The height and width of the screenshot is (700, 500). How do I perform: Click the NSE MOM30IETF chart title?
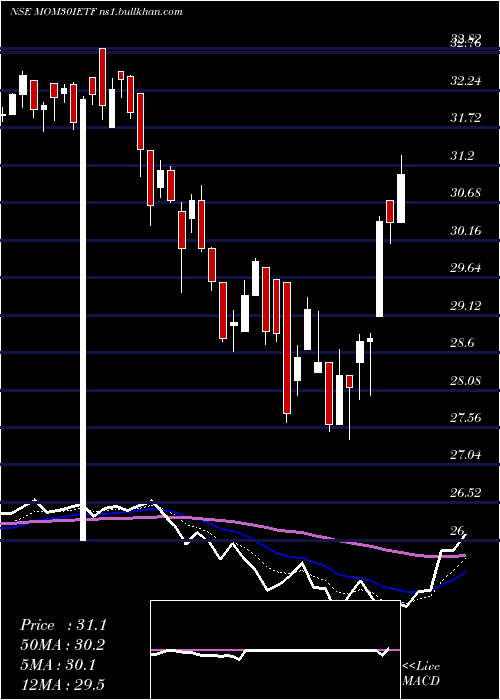pos(96,12)
